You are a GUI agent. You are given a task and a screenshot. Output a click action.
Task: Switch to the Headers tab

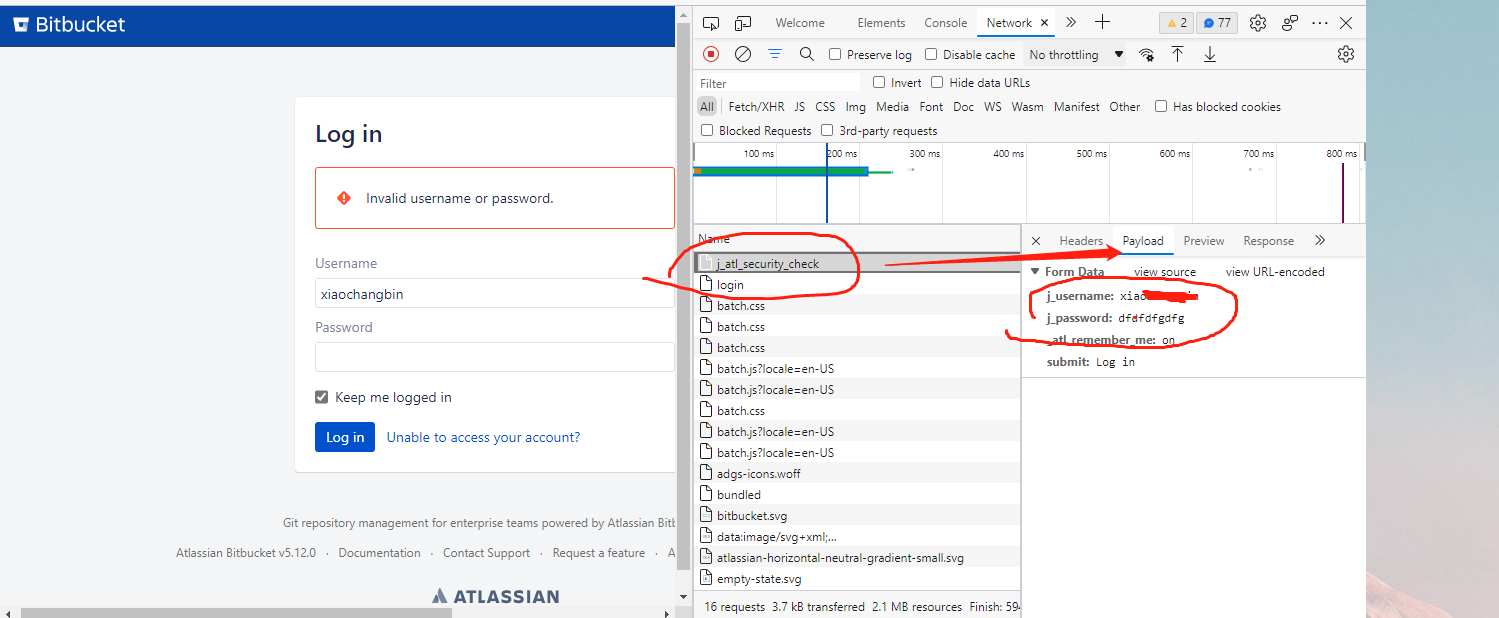[x=1081, y=241]
